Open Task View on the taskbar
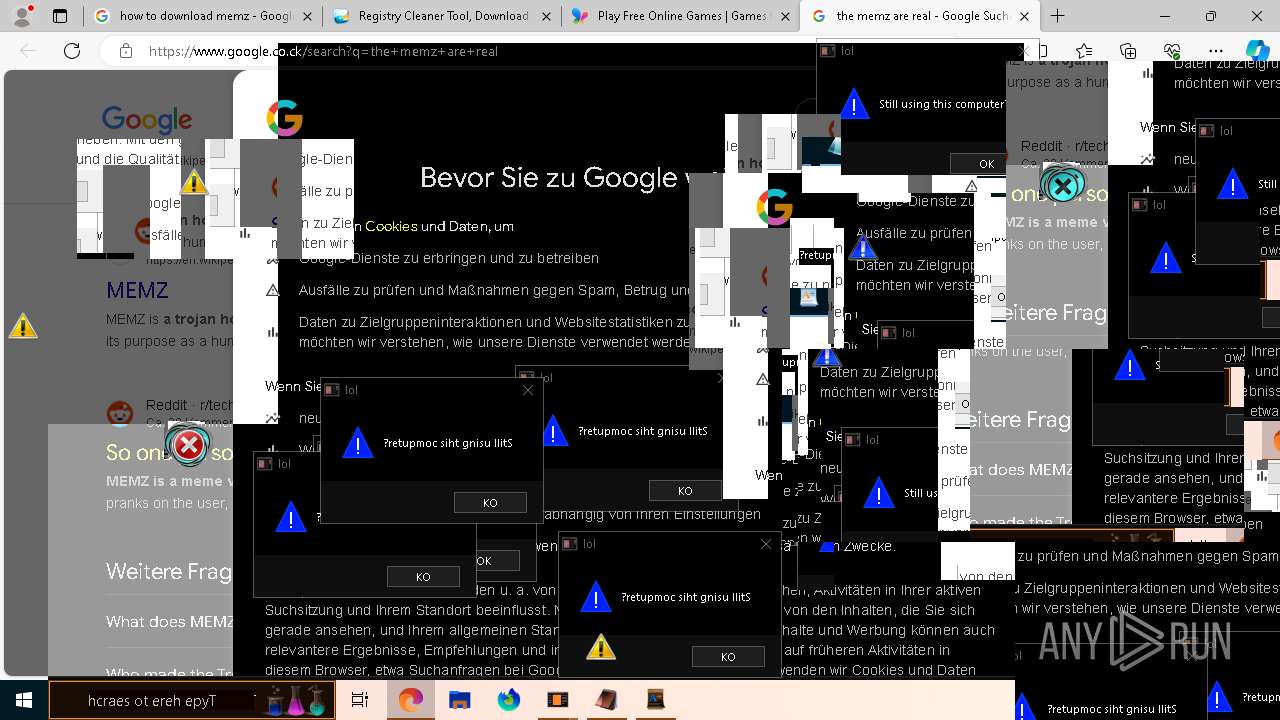 (x=360, y=700)
